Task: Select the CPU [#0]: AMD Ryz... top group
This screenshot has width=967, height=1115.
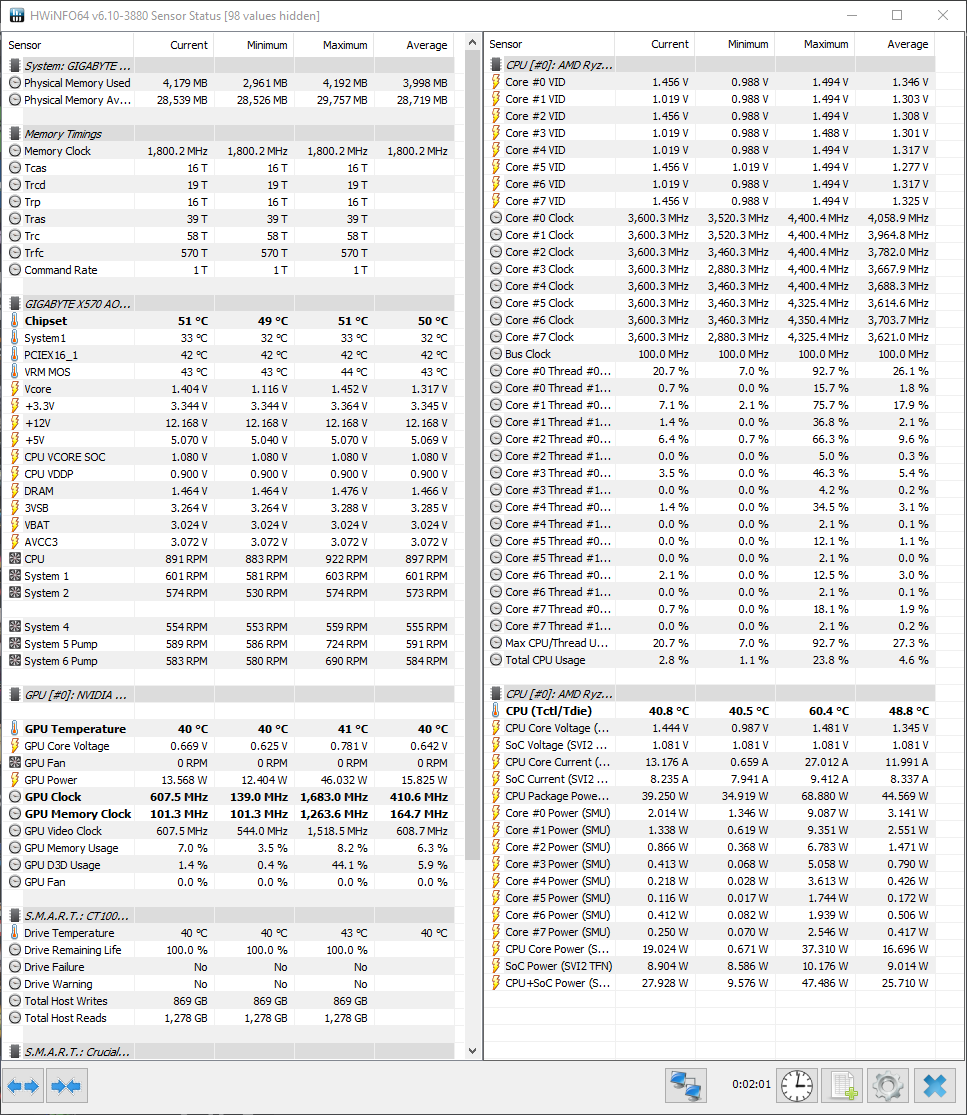Action: tap(710, 65)
